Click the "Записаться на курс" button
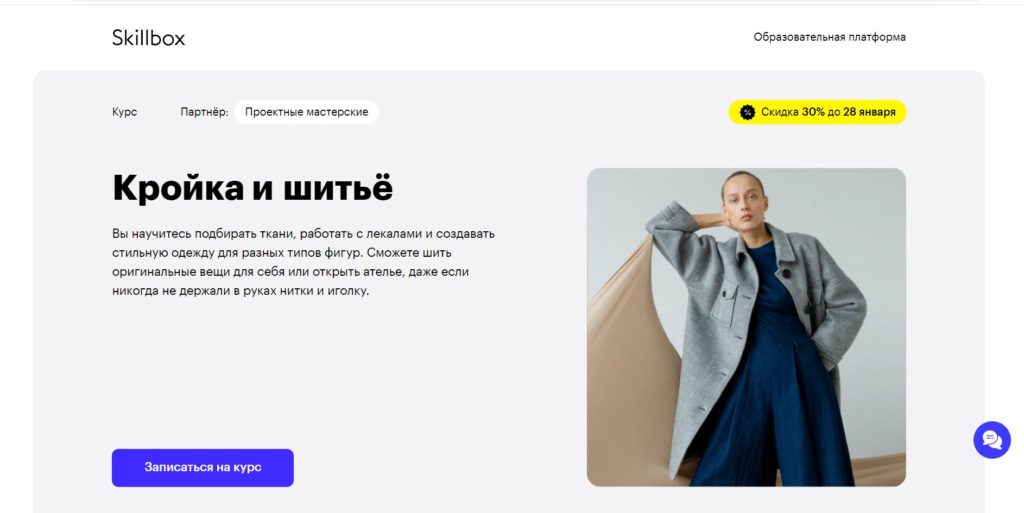The height and width of the screenshot is (513, 1024). tap(202, 467)
